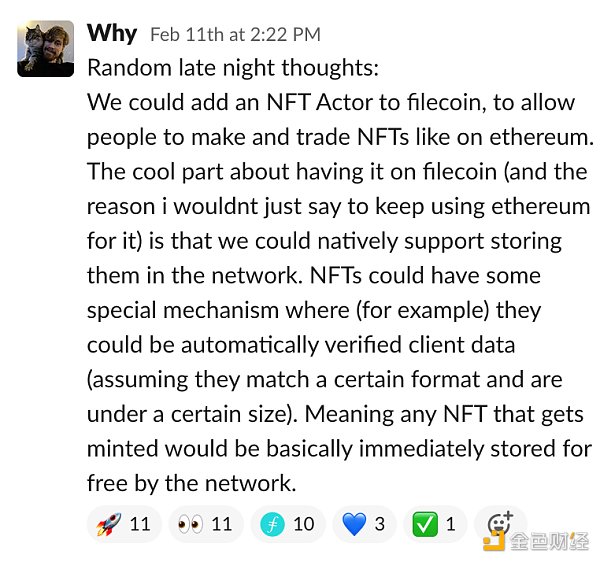
Task: Click the phrase "match a certain format"
Action: [349, 380]
